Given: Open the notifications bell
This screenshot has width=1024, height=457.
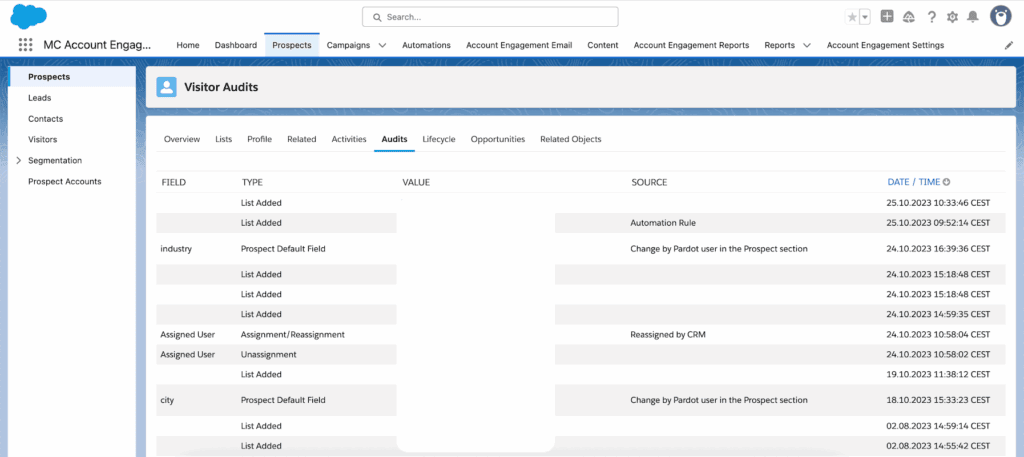Looking at the screenshot, I should (973, 17).
